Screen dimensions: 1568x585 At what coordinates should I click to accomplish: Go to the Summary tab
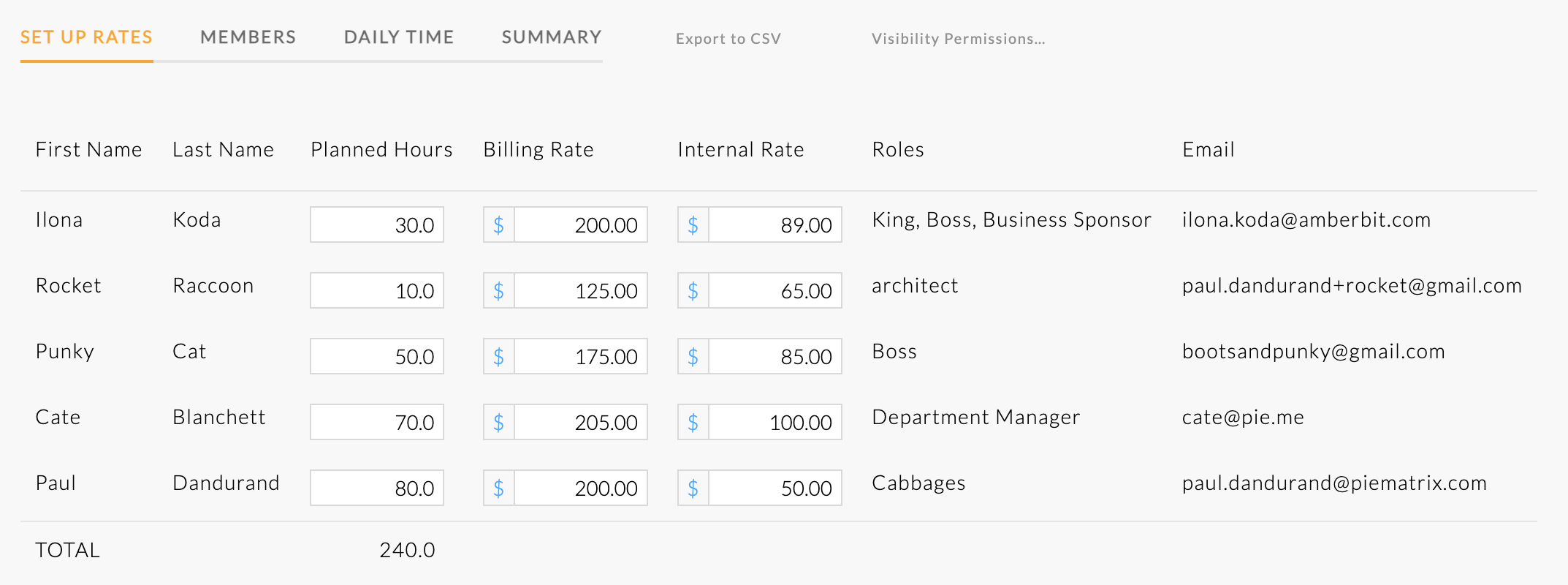tap(552, 37)
